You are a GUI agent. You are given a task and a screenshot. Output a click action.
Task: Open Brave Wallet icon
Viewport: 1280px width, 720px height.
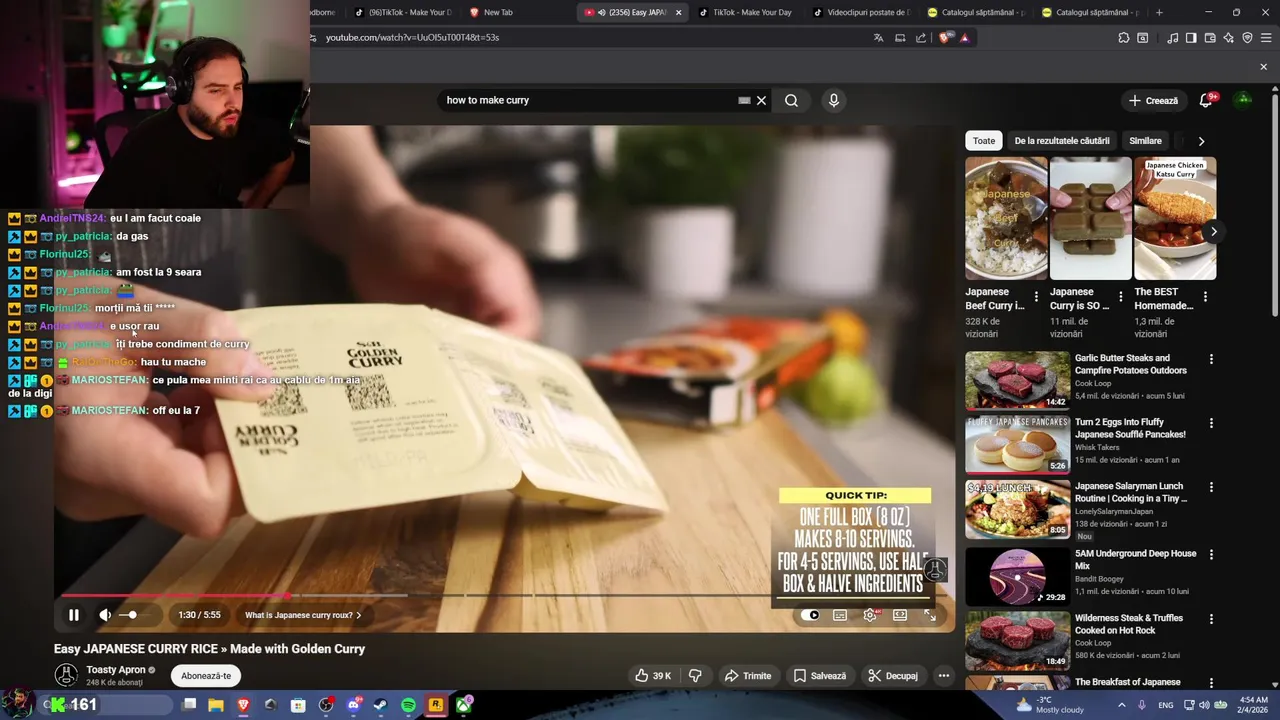pos(1210,38)
